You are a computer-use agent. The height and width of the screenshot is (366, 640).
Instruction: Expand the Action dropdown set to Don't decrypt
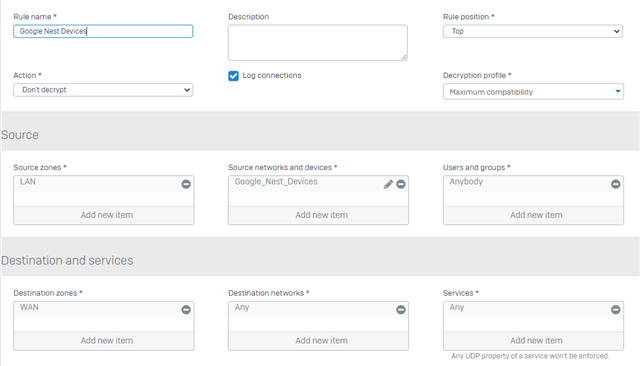click(x=103, y=90)
